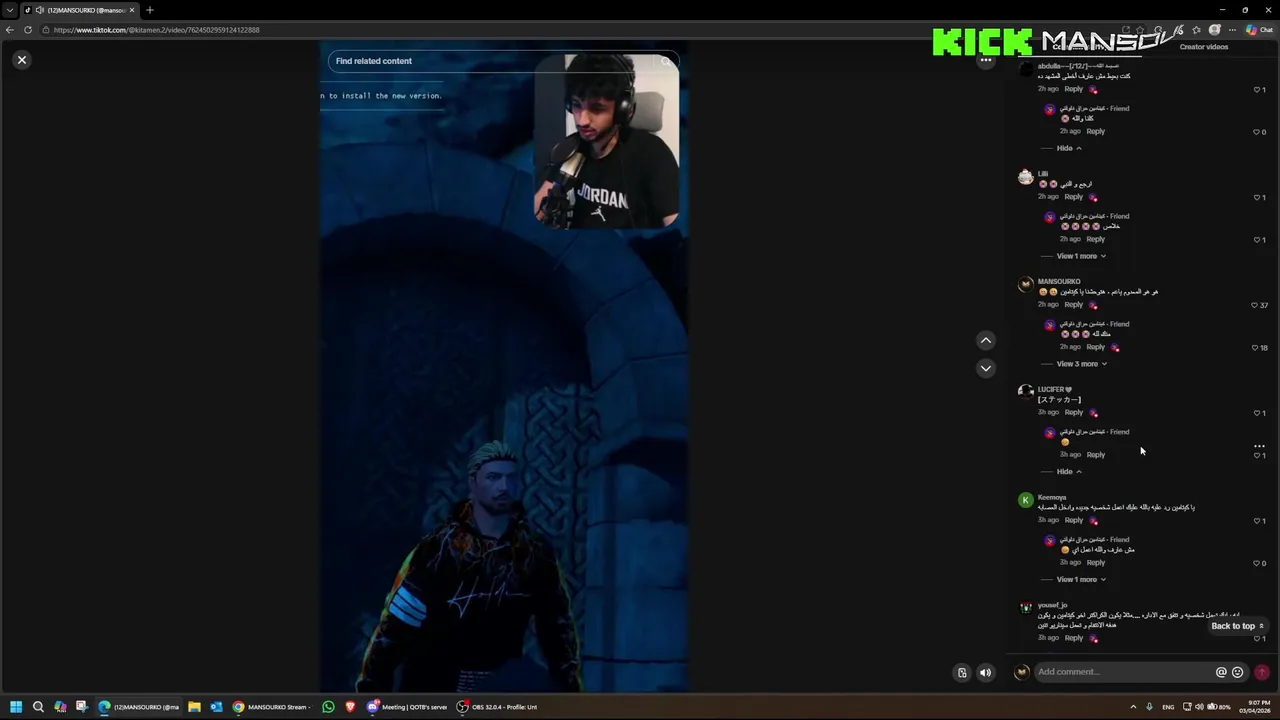The image size is (1280, 720).
Task: Open Keemoya's green K avatar
Action: [1025, 500]
